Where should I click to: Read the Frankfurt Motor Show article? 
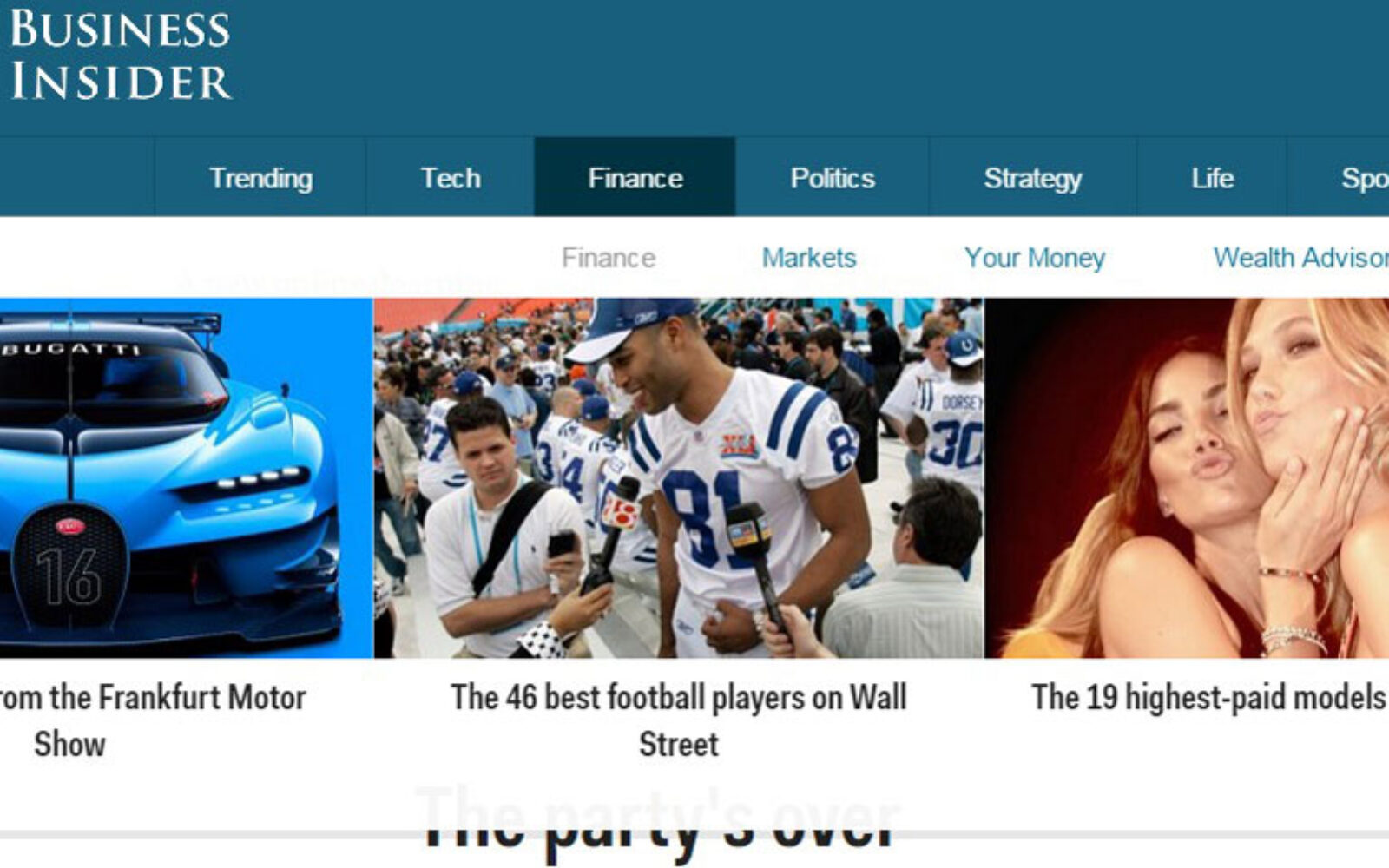coord(153,720)
